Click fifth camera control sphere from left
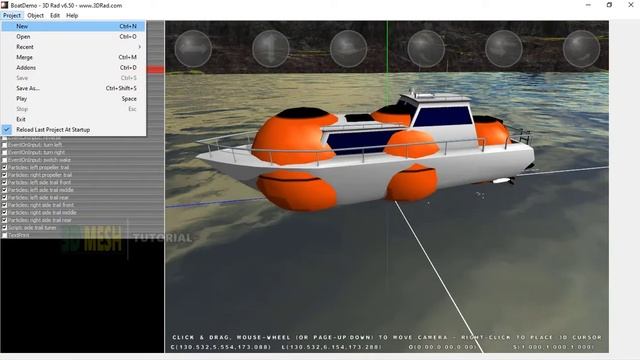This screenshot has height=360, width=640. [504, 49]
